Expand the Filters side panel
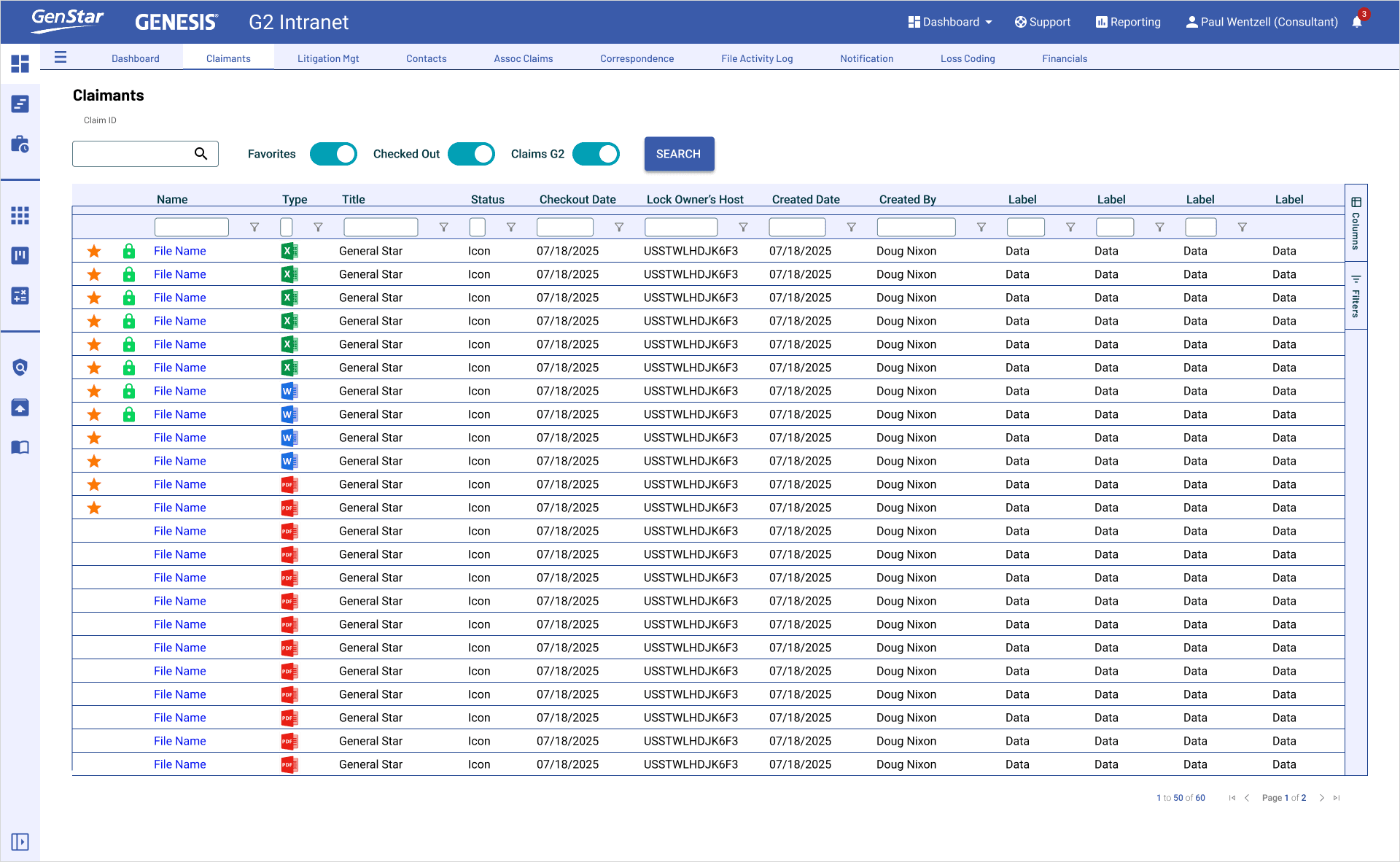This screenshot has width=1400, height=862. tap(1356, 295)
